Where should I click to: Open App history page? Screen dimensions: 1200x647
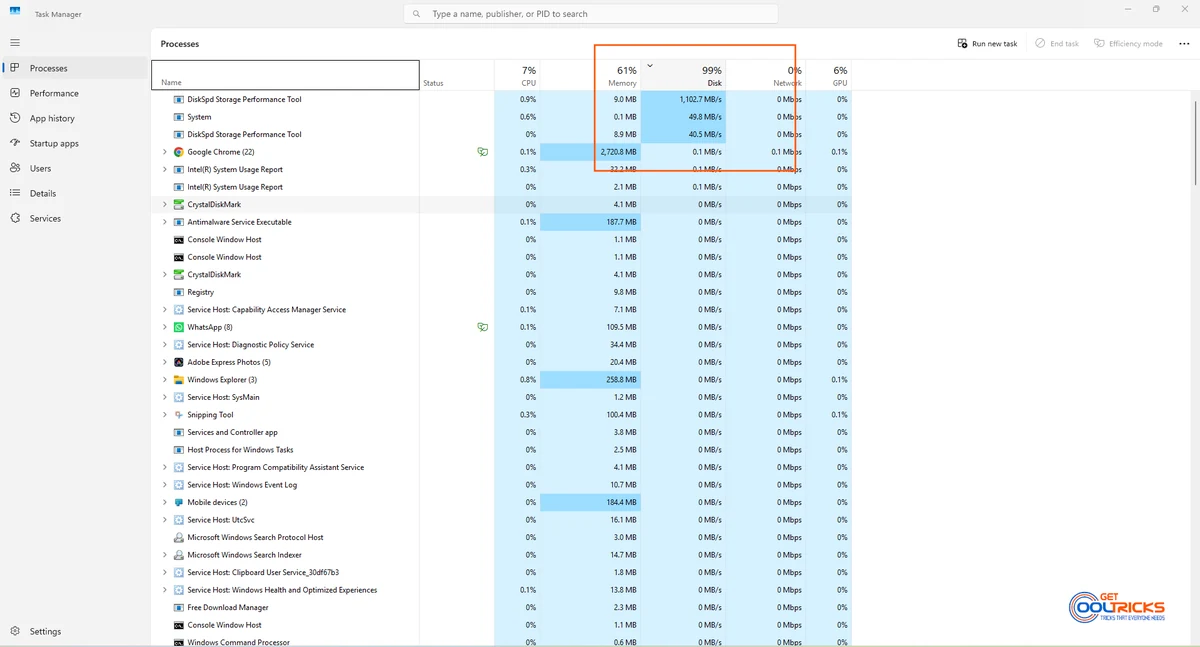76,118
